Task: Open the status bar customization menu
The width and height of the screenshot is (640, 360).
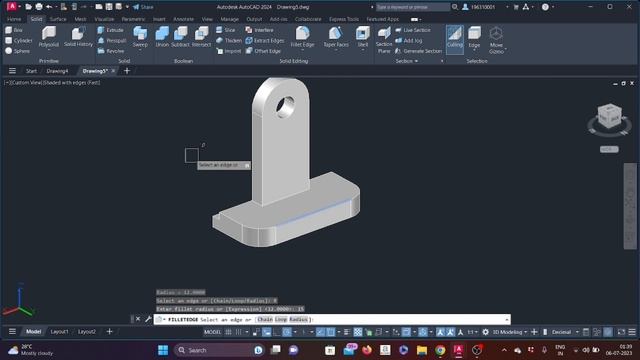Action: tap(632, 332)
